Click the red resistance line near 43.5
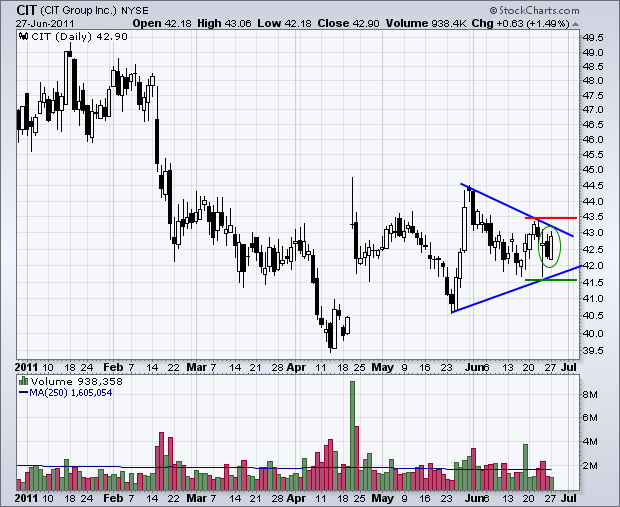The image size is (620, 507). tap(551, 218)
